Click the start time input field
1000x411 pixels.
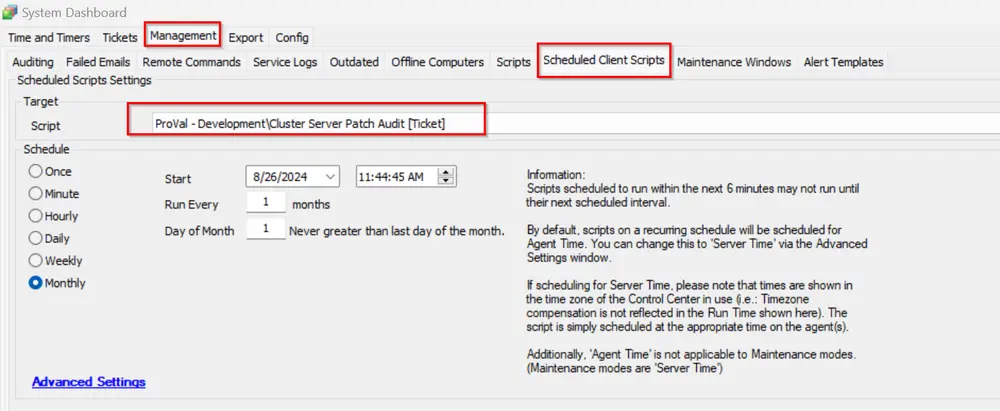pos(398,177)
